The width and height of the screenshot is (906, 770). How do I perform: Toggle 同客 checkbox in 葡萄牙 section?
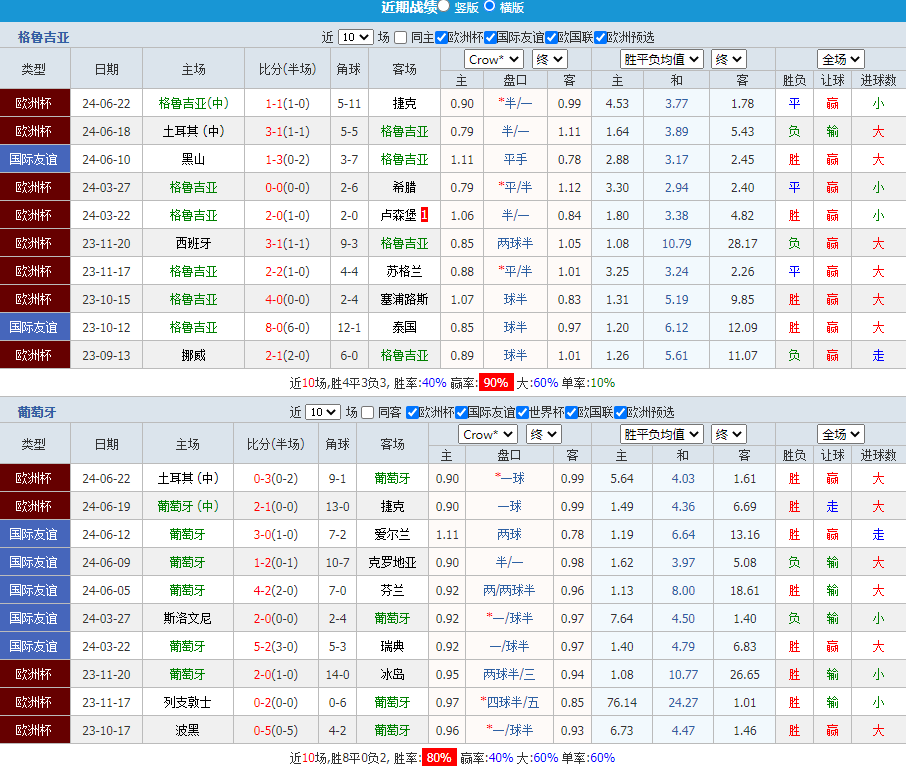point(369,412)
